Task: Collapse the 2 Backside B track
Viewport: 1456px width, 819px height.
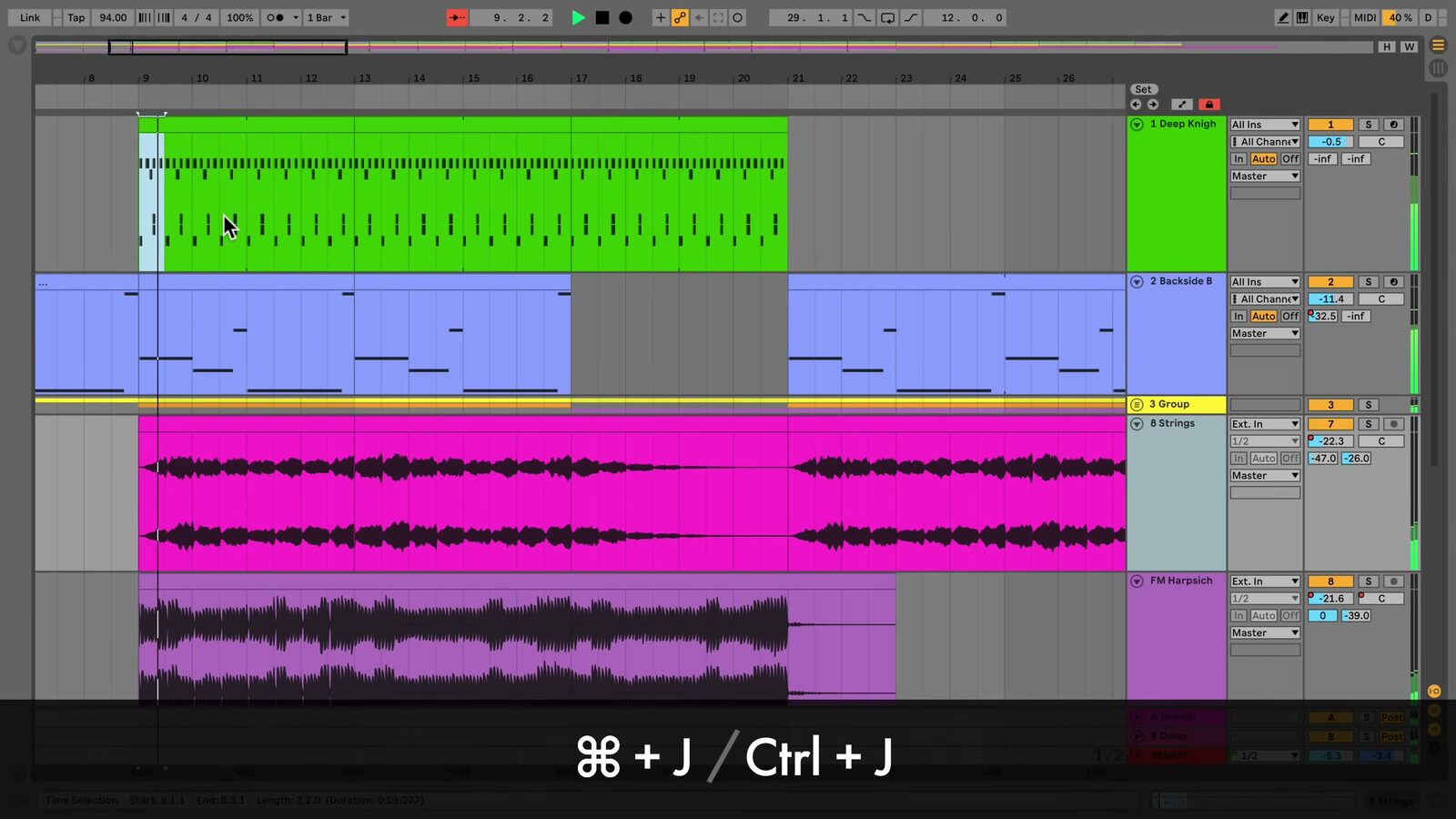Action: pyautogui.click(x=1137, y=282)
